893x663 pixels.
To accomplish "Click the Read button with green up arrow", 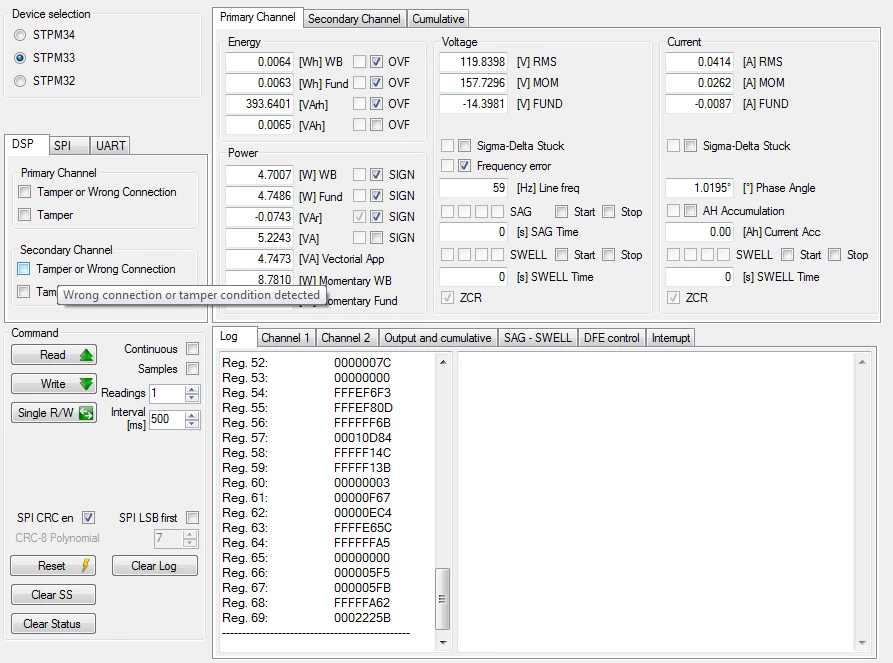I will (x=54, y=354).
